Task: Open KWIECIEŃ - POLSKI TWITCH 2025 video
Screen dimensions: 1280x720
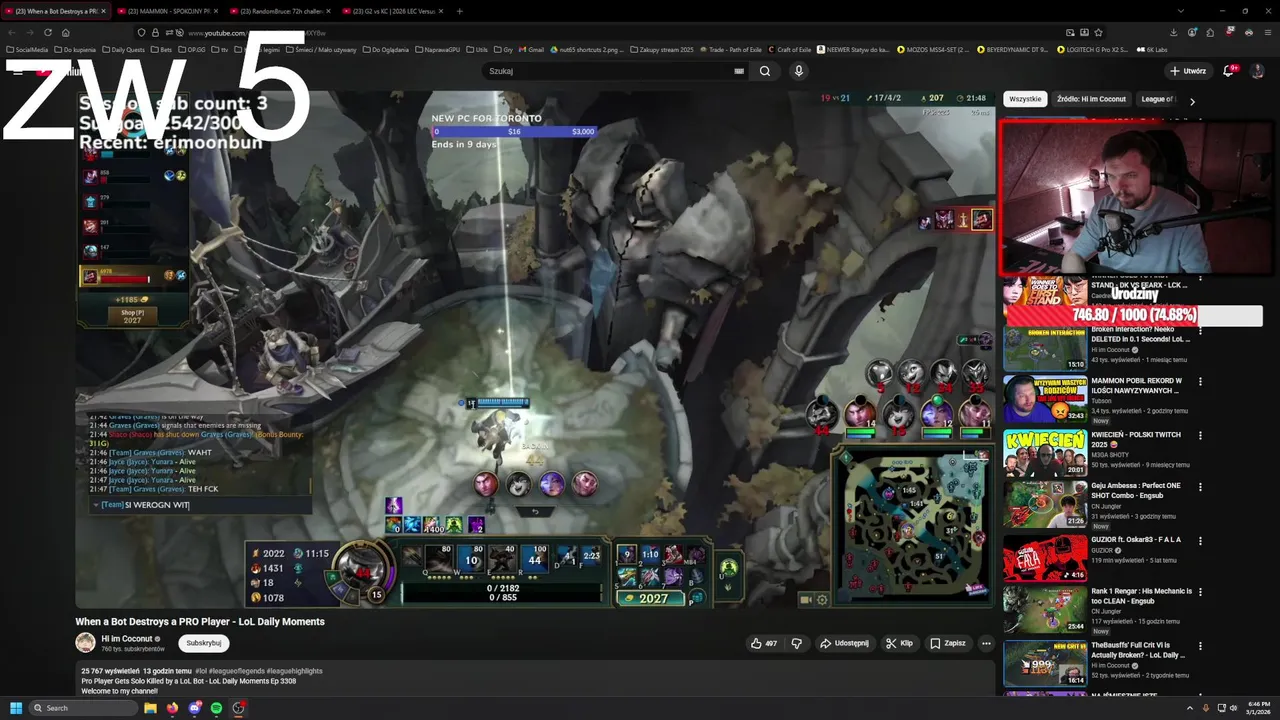Action: pyautogui.click(x=1045, y=453)
